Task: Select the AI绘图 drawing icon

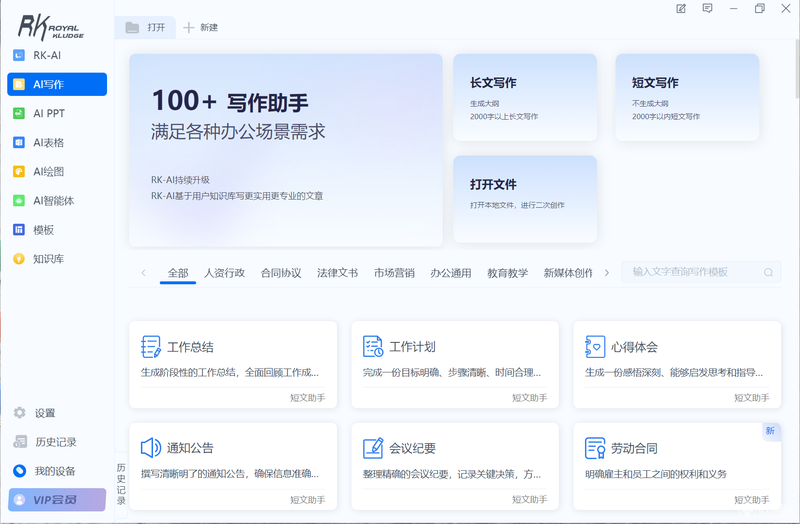Action: tap(19, 171)
